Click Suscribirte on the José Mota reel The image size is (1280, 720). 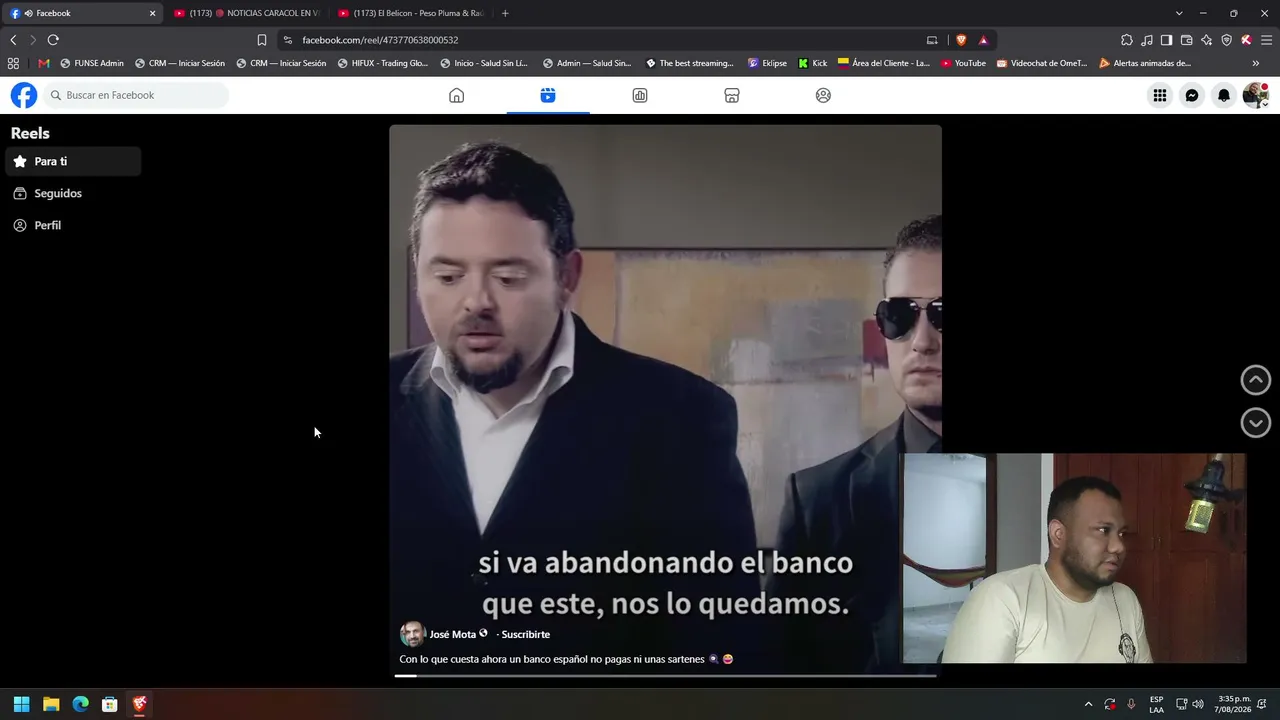(526, 634)
